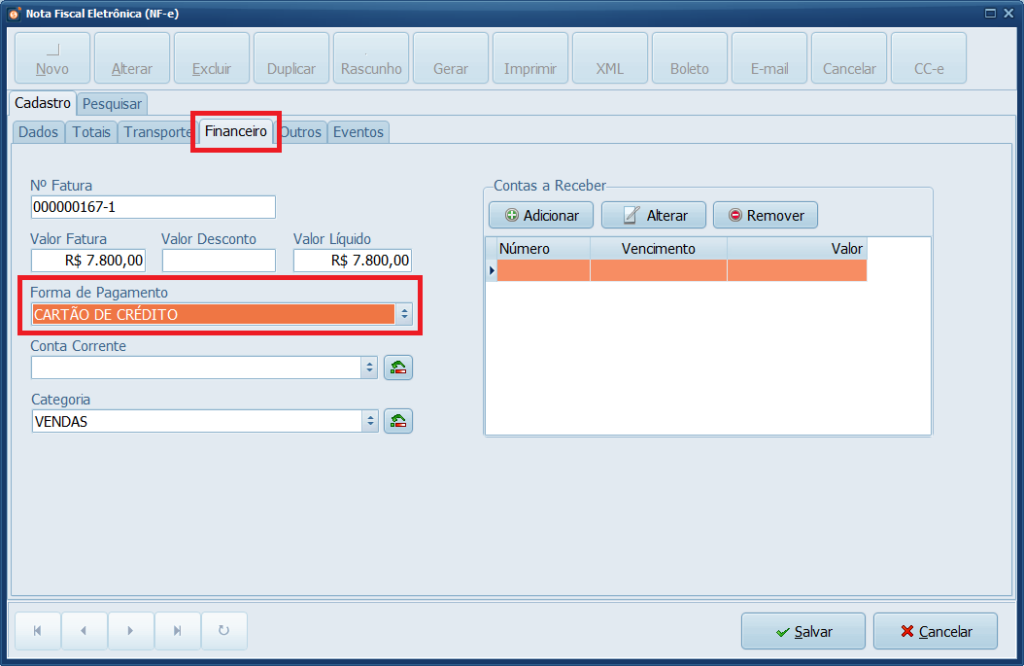Click the Alterar toolbar button at top
The width and height of the screenshot is (1024, 666).
pyautogui.click(x=132, y=58)
